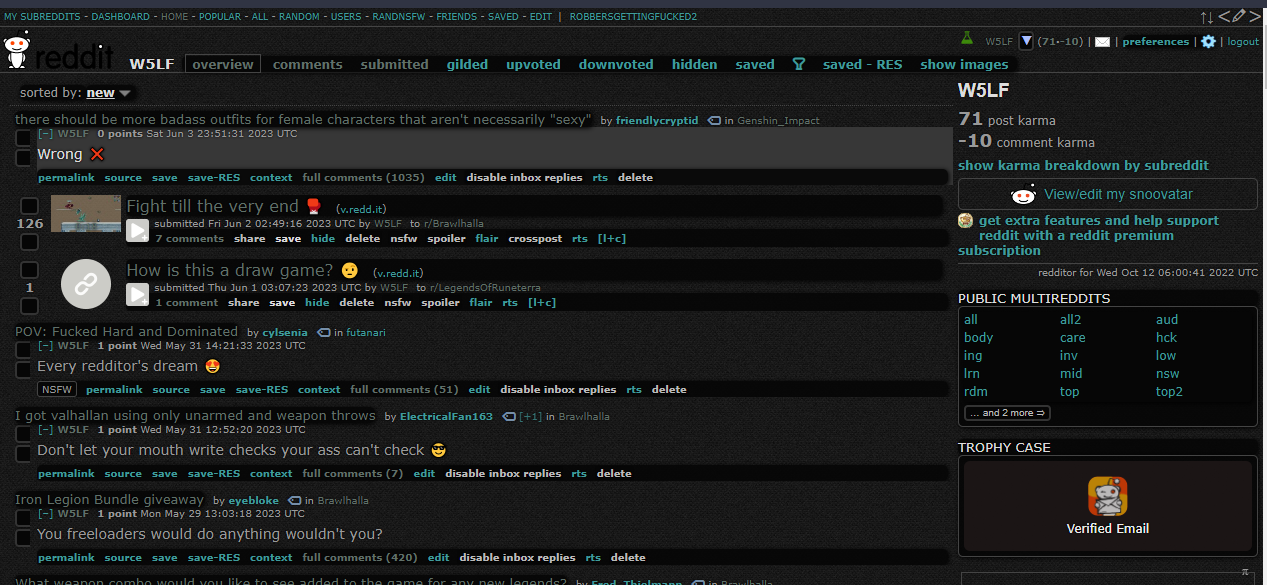The width and height of the screenshot is (1267, 585).
Task: Expand '... and 2 more' multireddits
Action: tap(1007, 413)
